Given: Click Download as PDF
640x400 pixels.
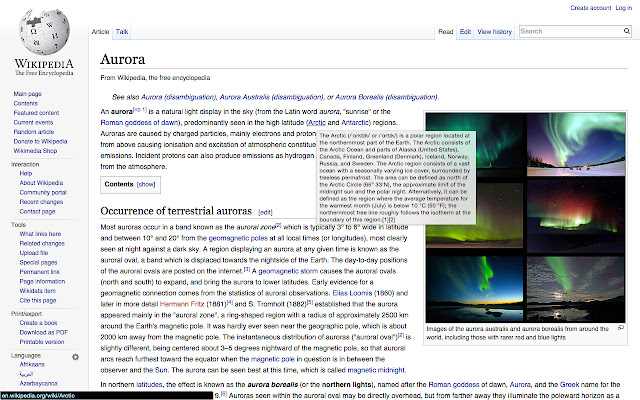Looking at the screenshot, I should (44, 332).
